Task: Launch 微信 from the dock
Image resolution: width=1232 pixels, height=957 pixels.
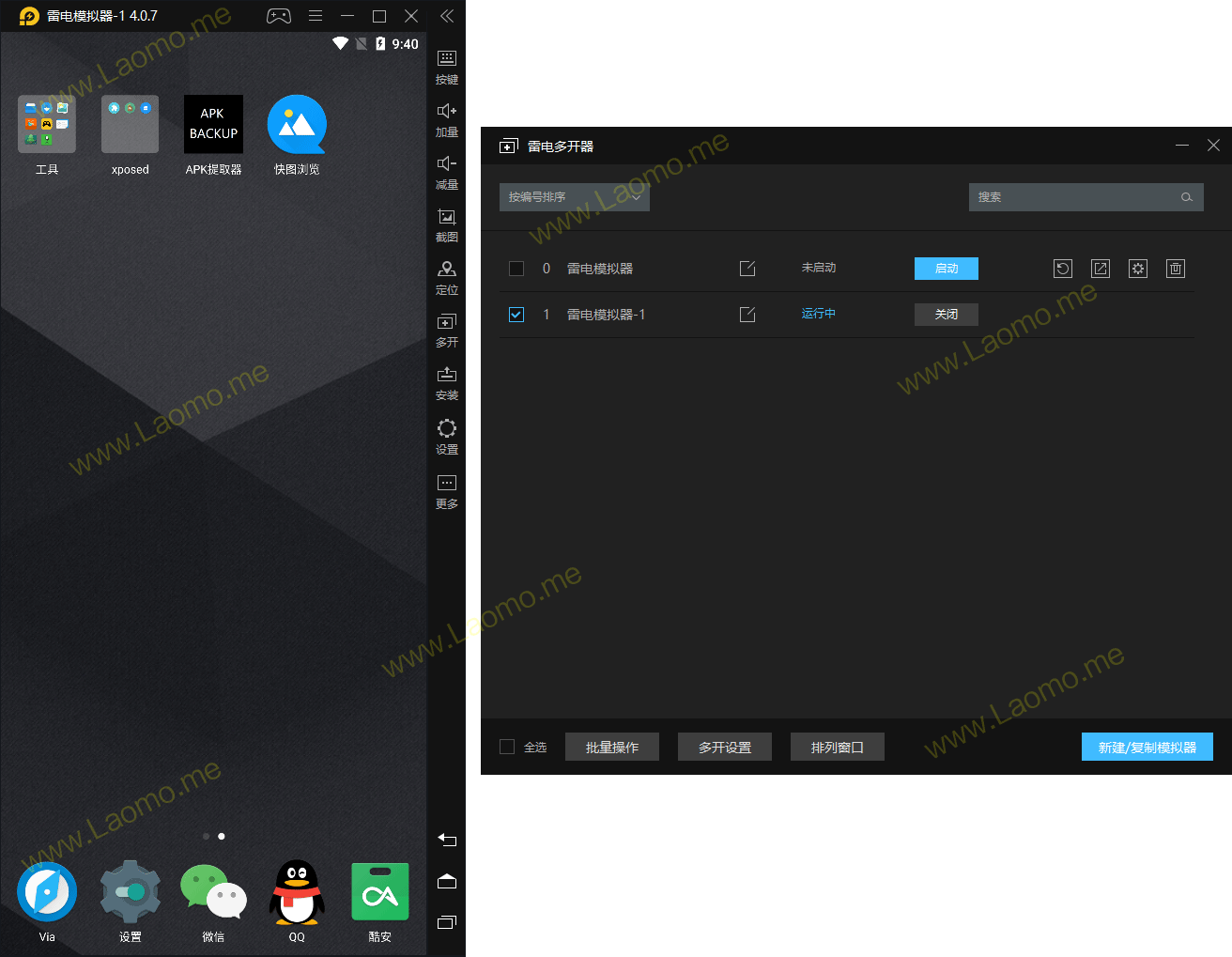Action: click(213, 901)
